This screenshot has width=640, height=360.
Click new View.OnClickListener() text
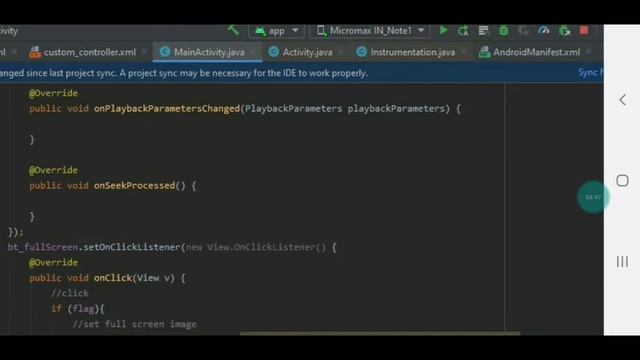[256, 247]
